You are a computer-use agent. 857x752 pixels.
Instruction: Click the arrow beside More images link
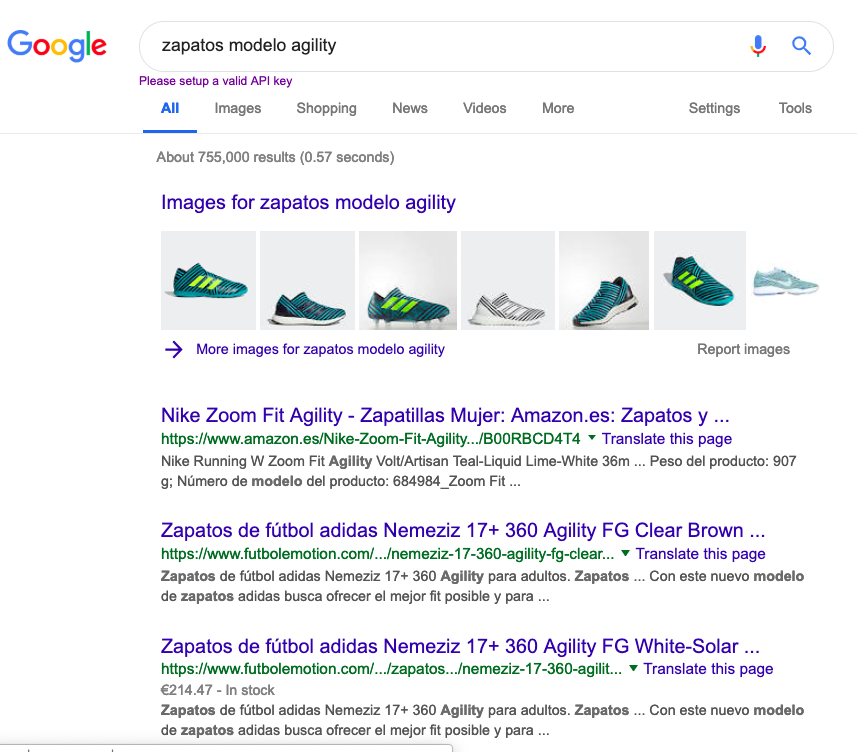(174, 349)
